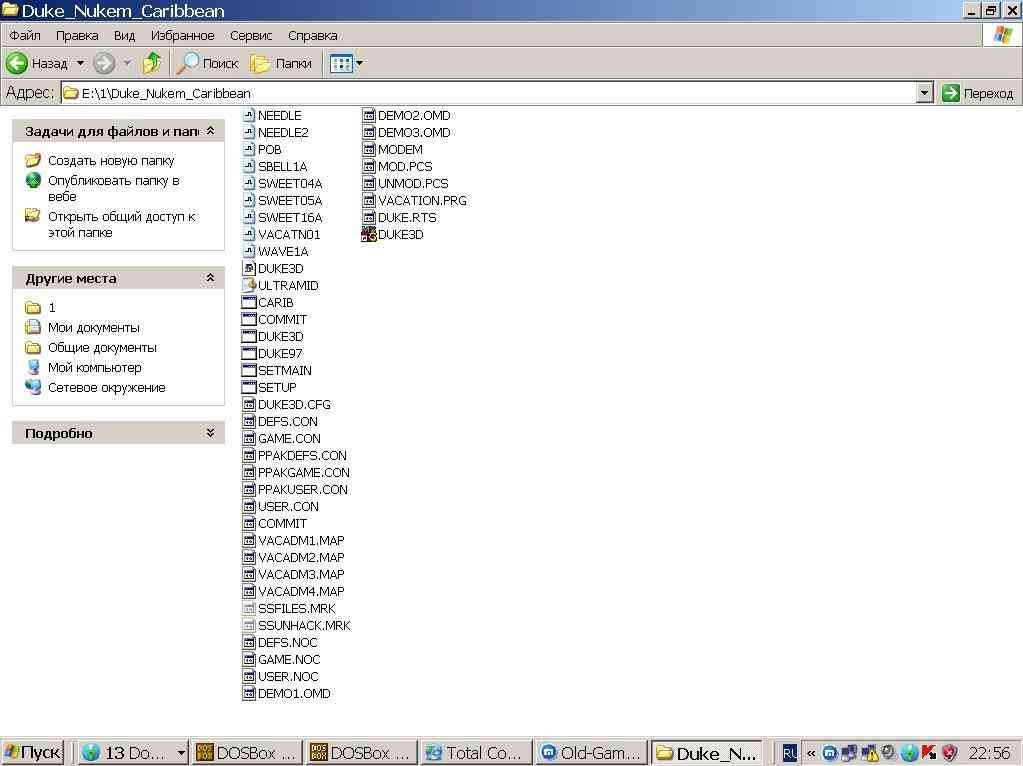Select the DEMO1.OMD file icon

click(x=249, y=694)
